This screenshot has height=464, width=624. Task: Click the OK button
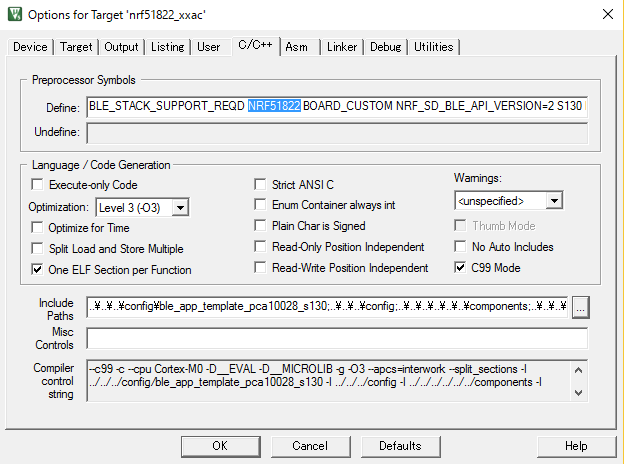coord(221,446)
